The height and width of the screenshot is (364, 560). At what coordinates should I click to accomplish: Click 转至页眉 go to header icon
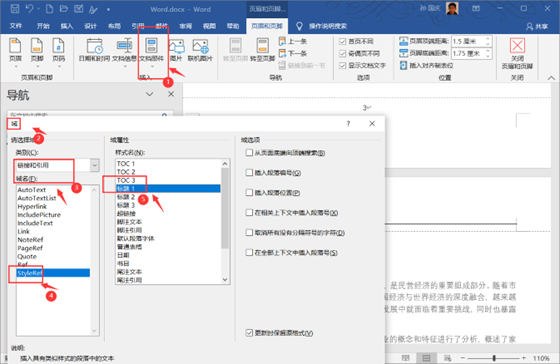tap(236, 46)
